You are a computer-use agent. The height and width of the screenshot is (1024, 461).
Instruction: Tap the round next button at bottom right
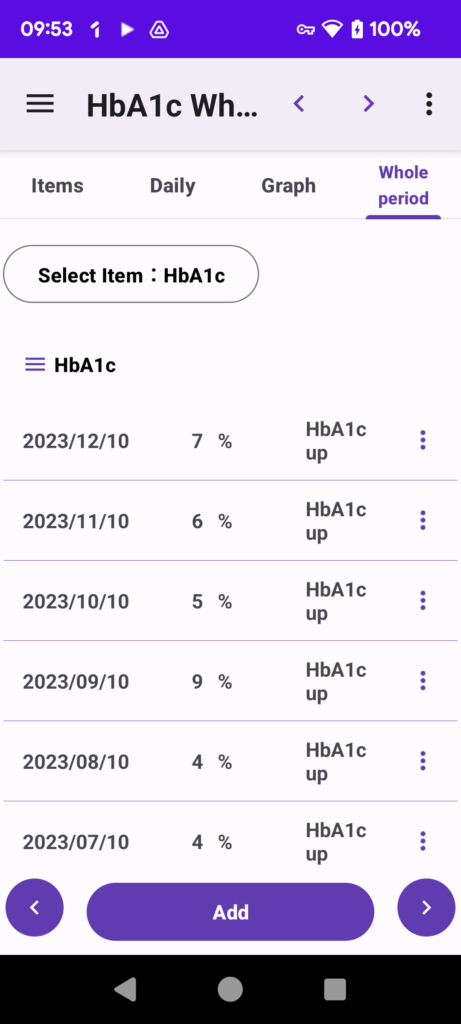point(426,908)
